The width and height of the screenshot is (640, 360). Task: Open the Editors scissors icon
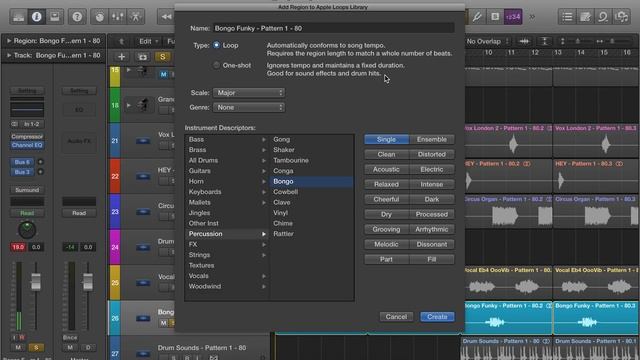(136, 16)
